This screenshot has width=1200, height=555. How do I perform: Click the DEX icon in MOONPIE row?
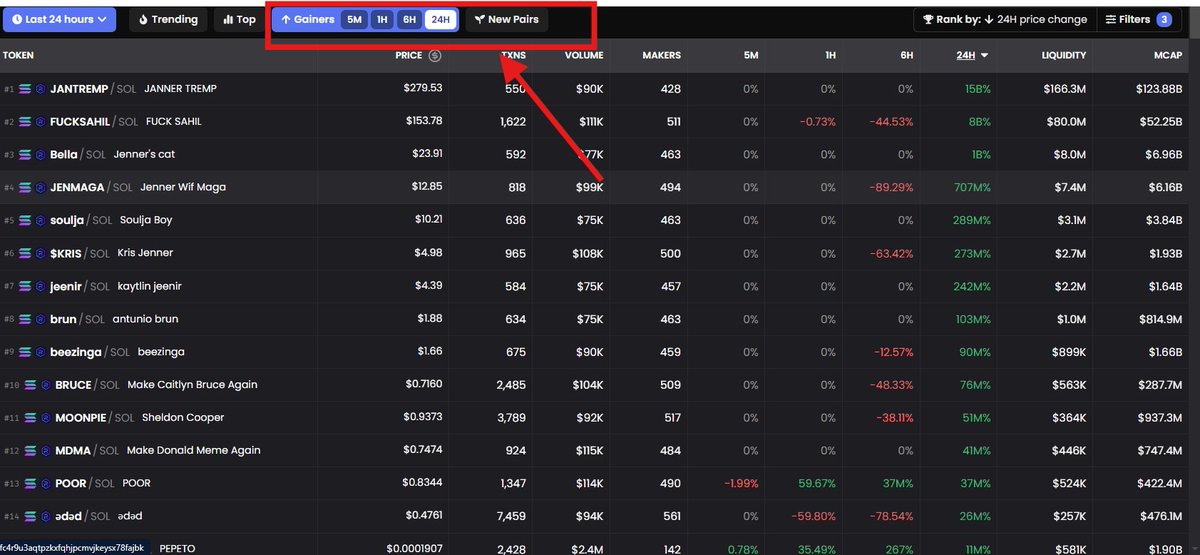[x=45, y=418]
